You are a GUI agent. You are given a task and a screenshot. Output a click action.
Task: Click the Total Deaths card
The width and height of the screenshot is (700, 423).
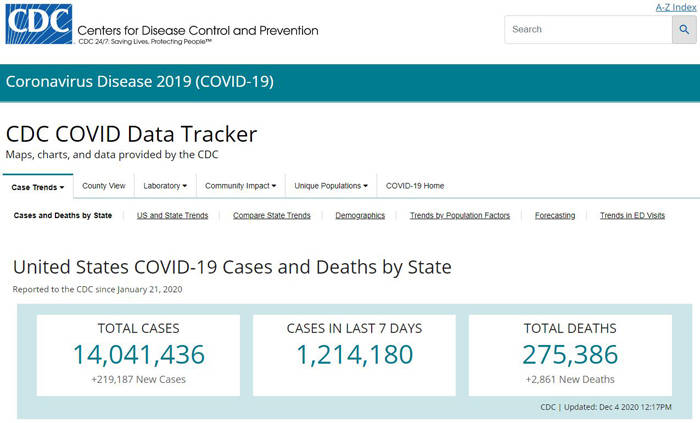point(570,355)
